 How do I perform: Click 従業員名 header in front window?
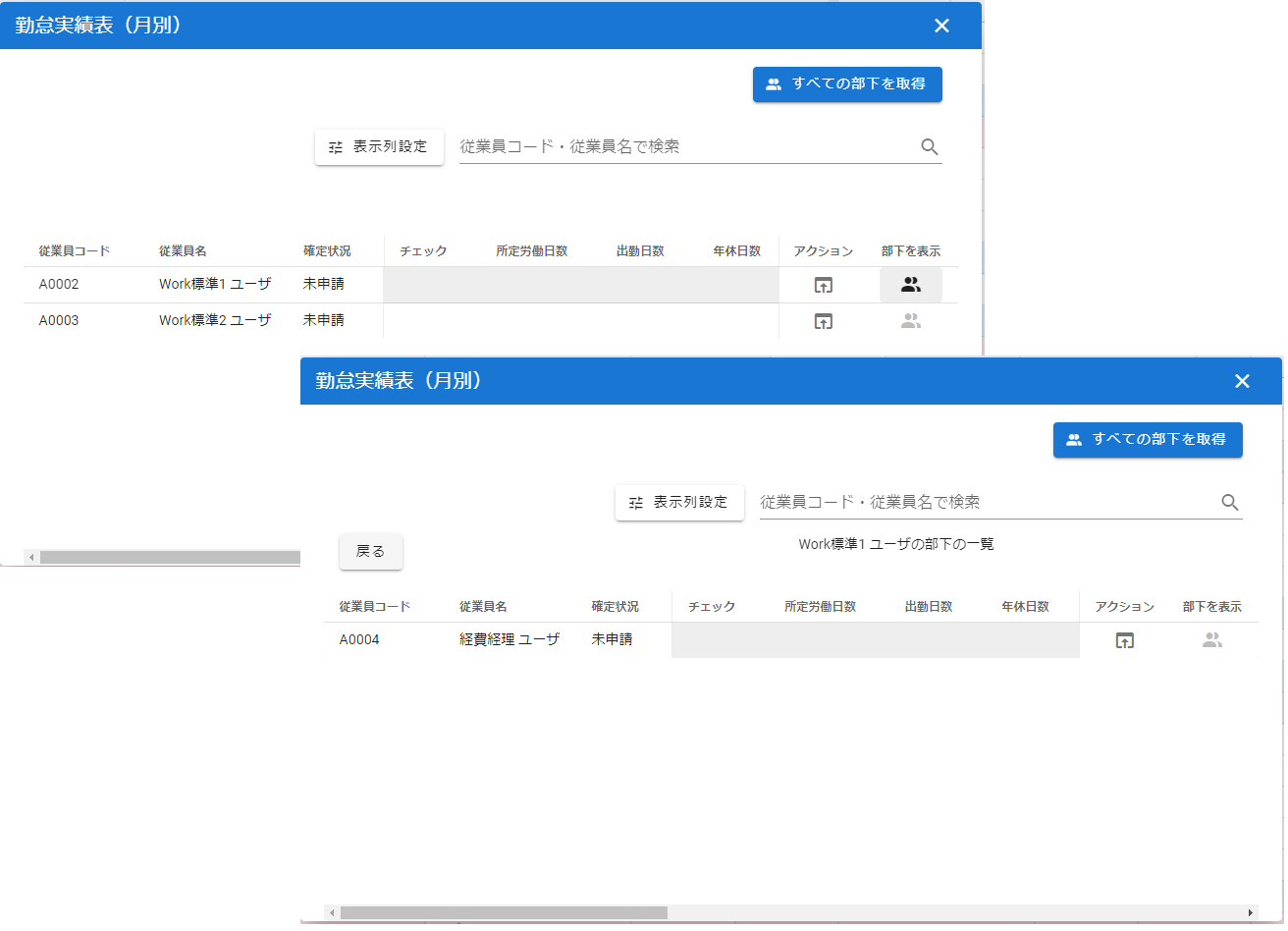click(483, 607)
